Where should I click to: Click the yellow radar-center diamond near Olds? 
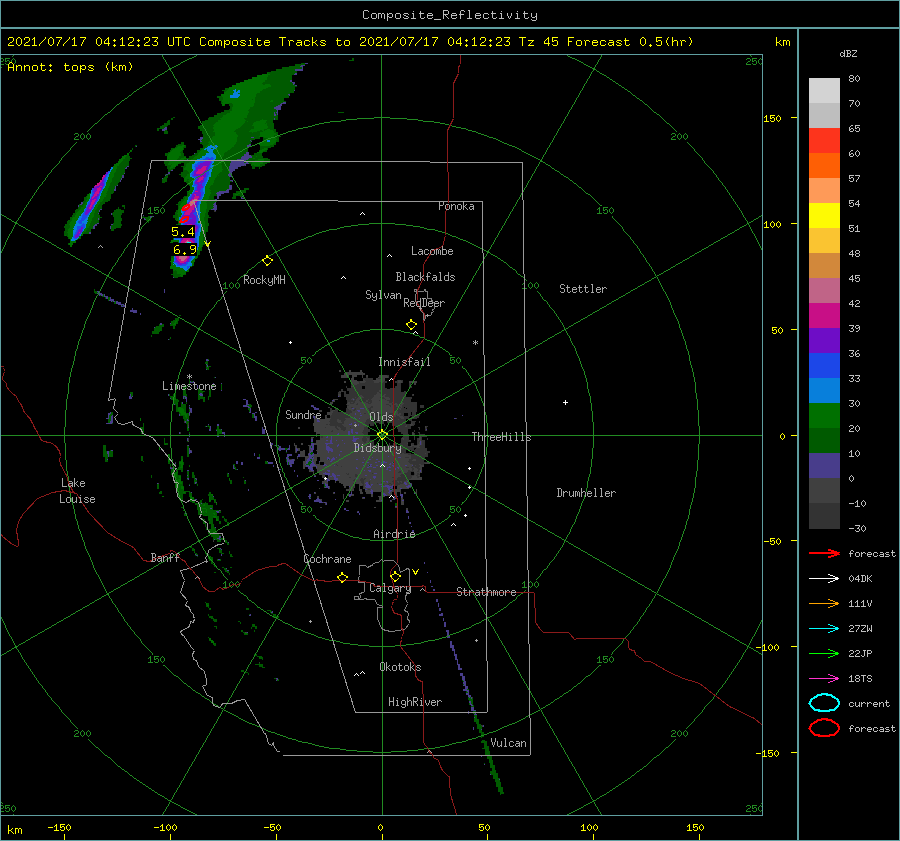point(382,435)
